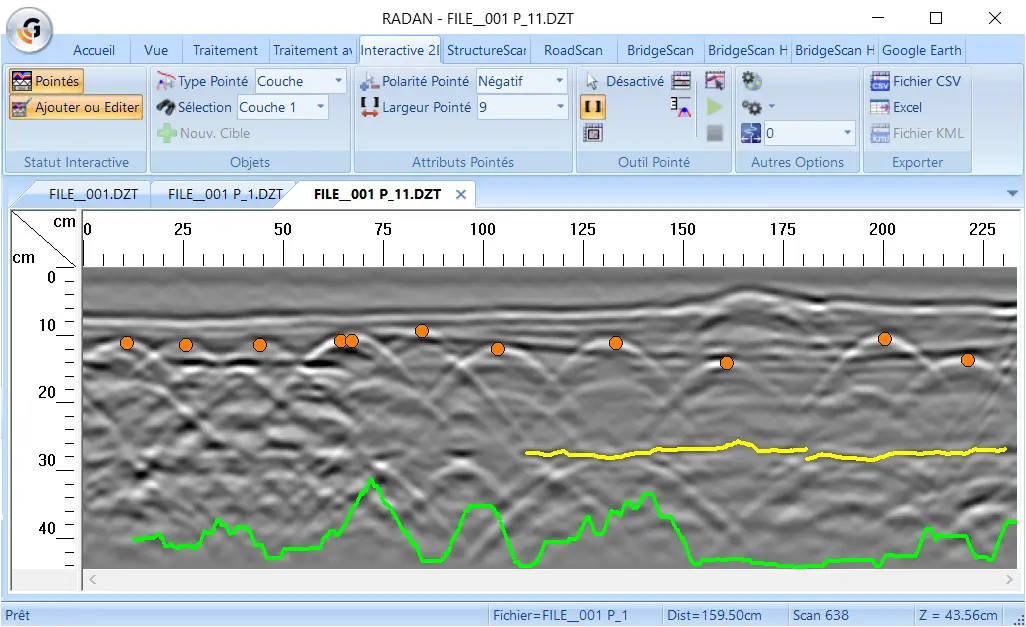The width and height of the screenshot is (1026, 627).
Task: Toggle the highlighted bracket pick tool
Action: [593, 107]
